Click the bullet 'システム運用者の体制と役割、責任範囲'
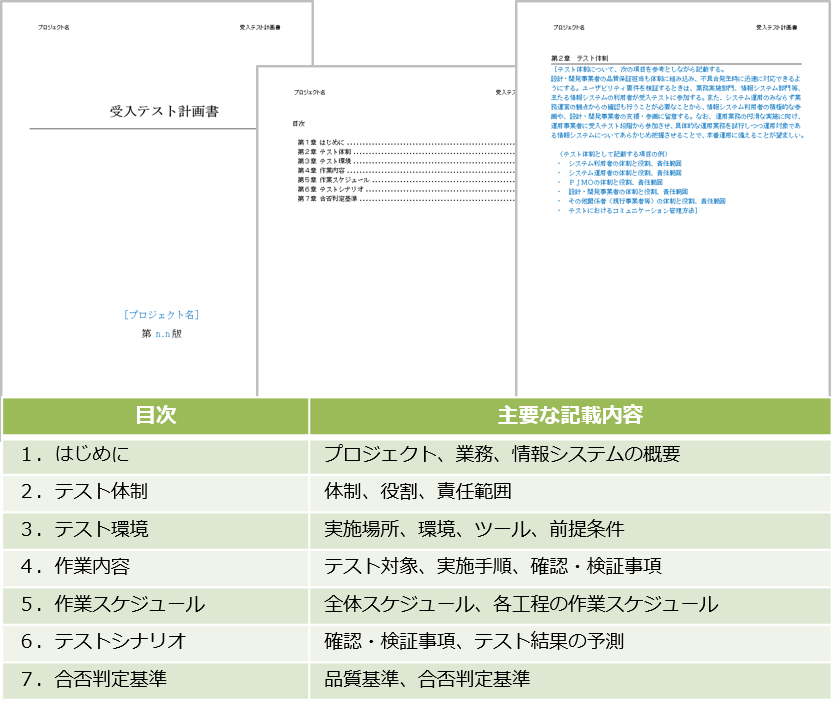Viewport: 836px width, 705px height. (x=625, y=173)
